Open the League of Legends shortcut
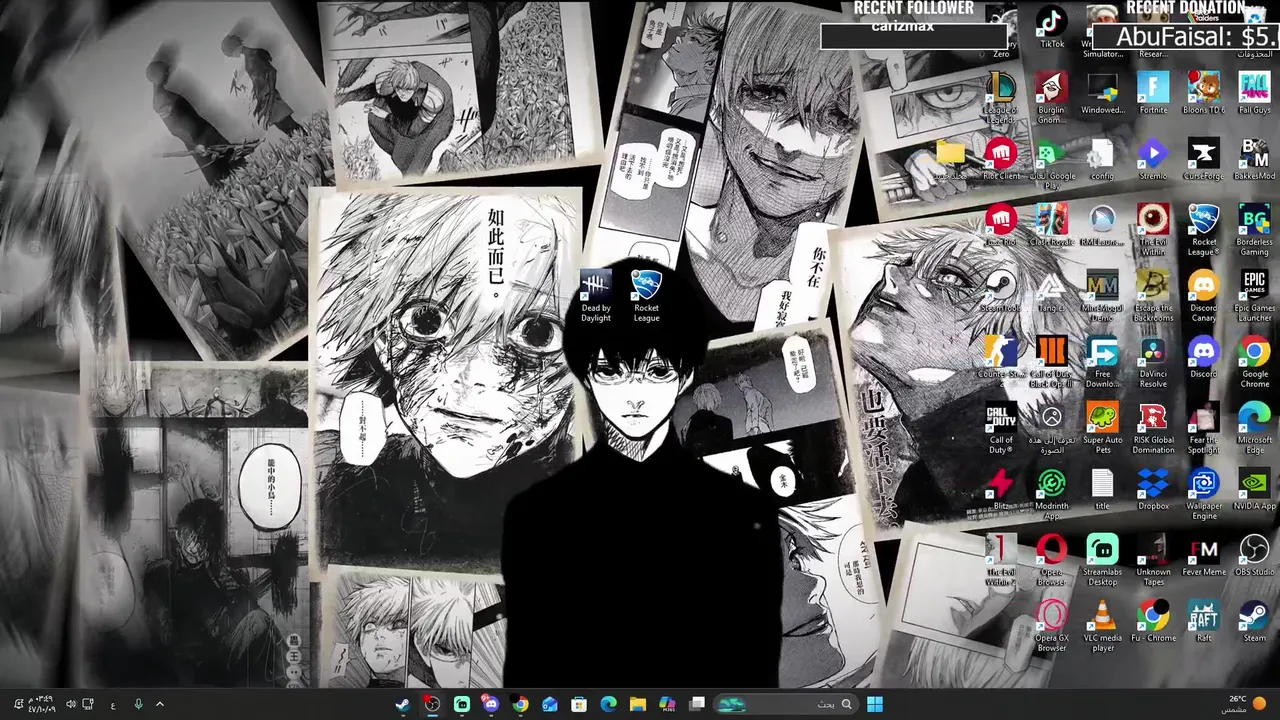Viewport: 1280px width, 720px height. pos(1001,97)
